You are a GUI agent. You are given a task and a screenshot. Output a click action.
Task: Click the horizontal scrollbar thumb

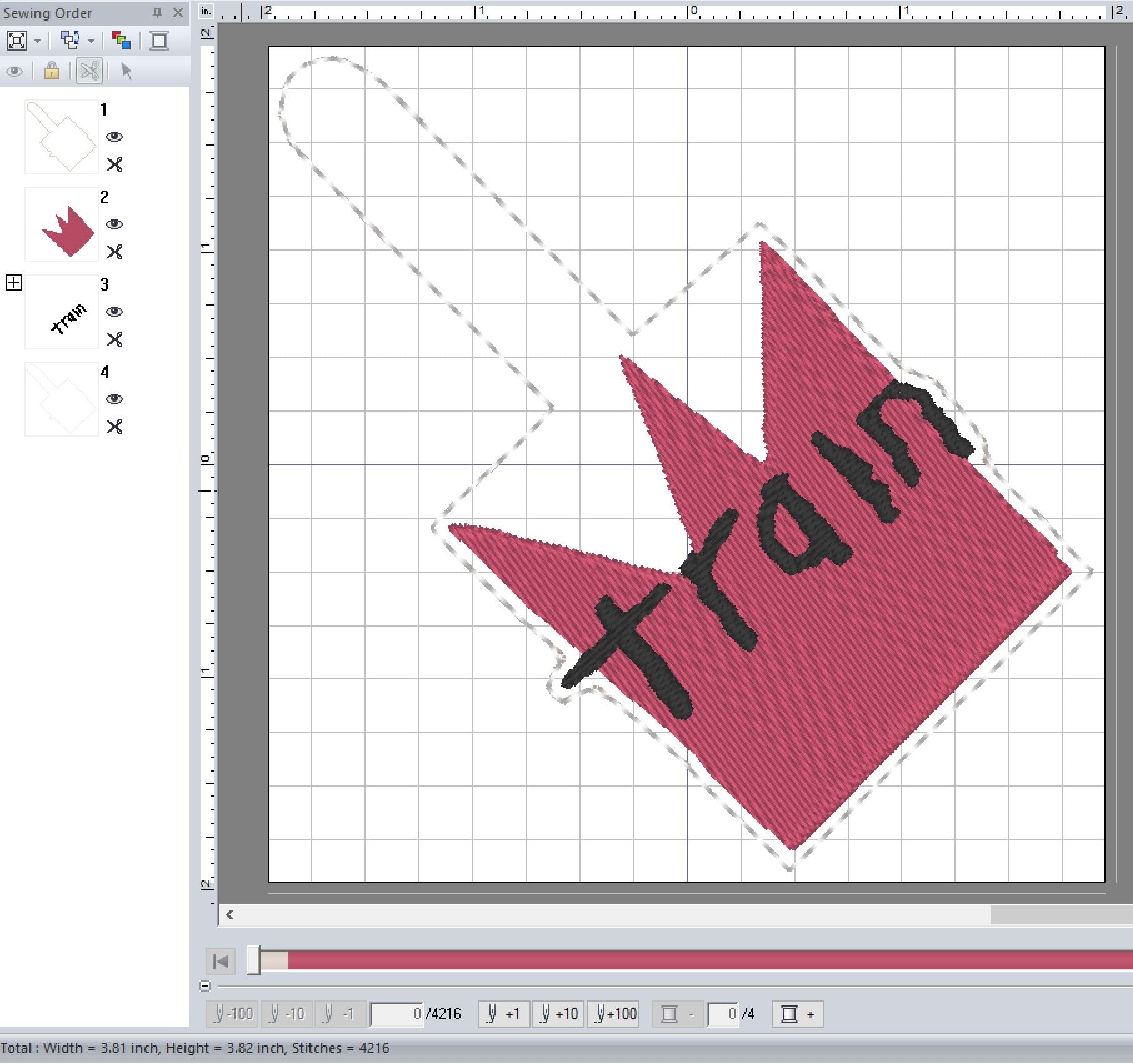pos(1061,915)
